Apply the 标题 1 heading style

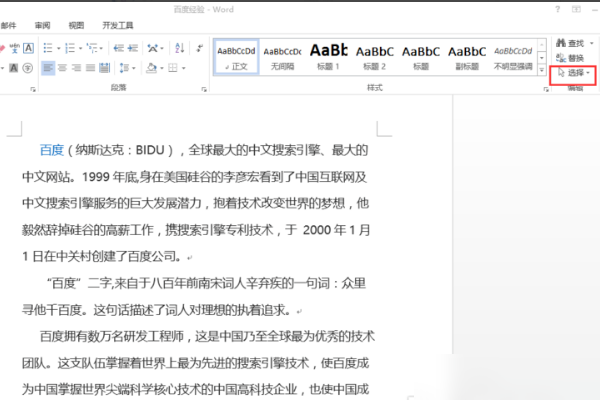coord(329,56)
